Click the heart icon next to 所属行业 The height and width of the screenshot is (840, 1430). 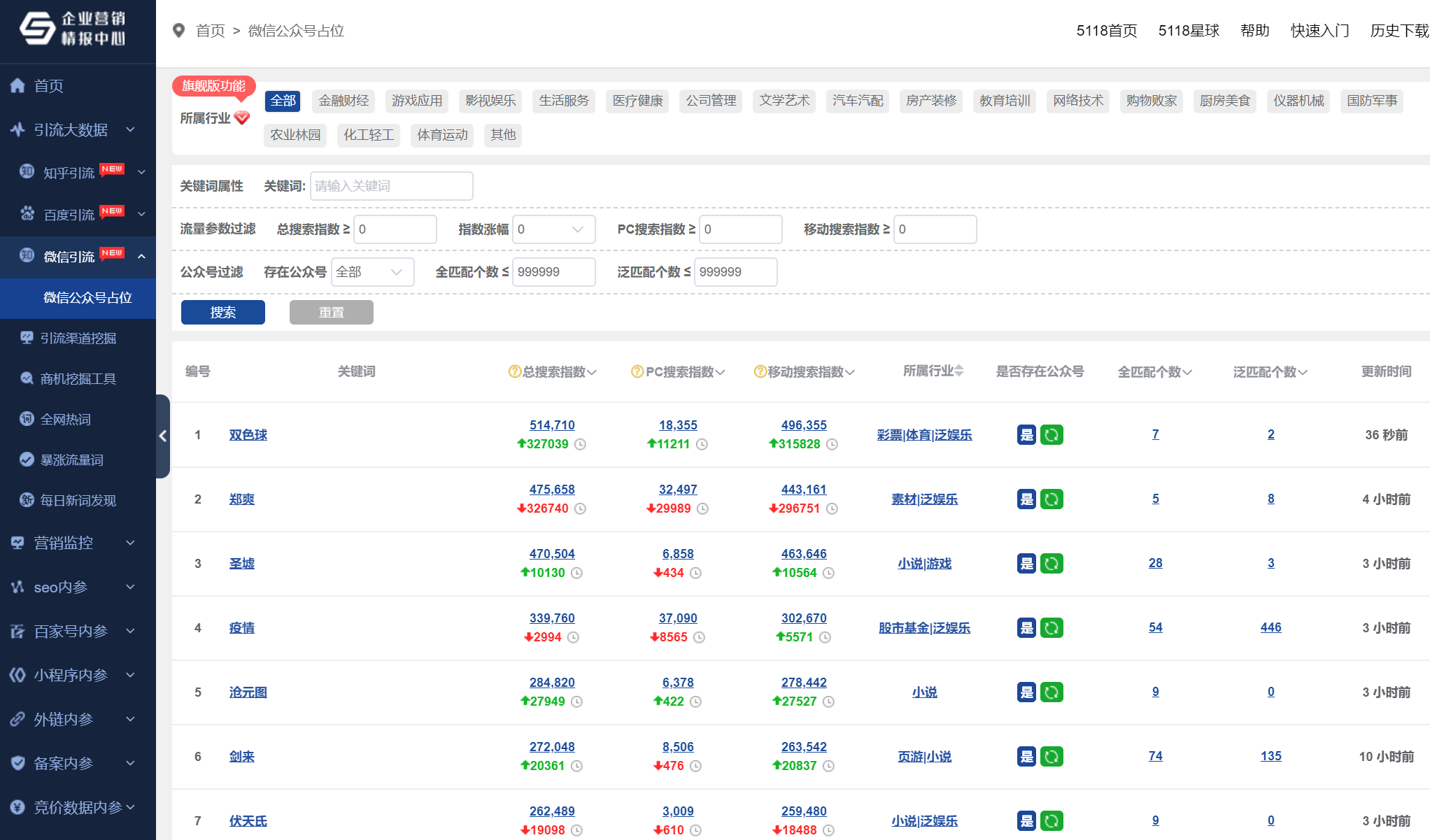point(241,118)
